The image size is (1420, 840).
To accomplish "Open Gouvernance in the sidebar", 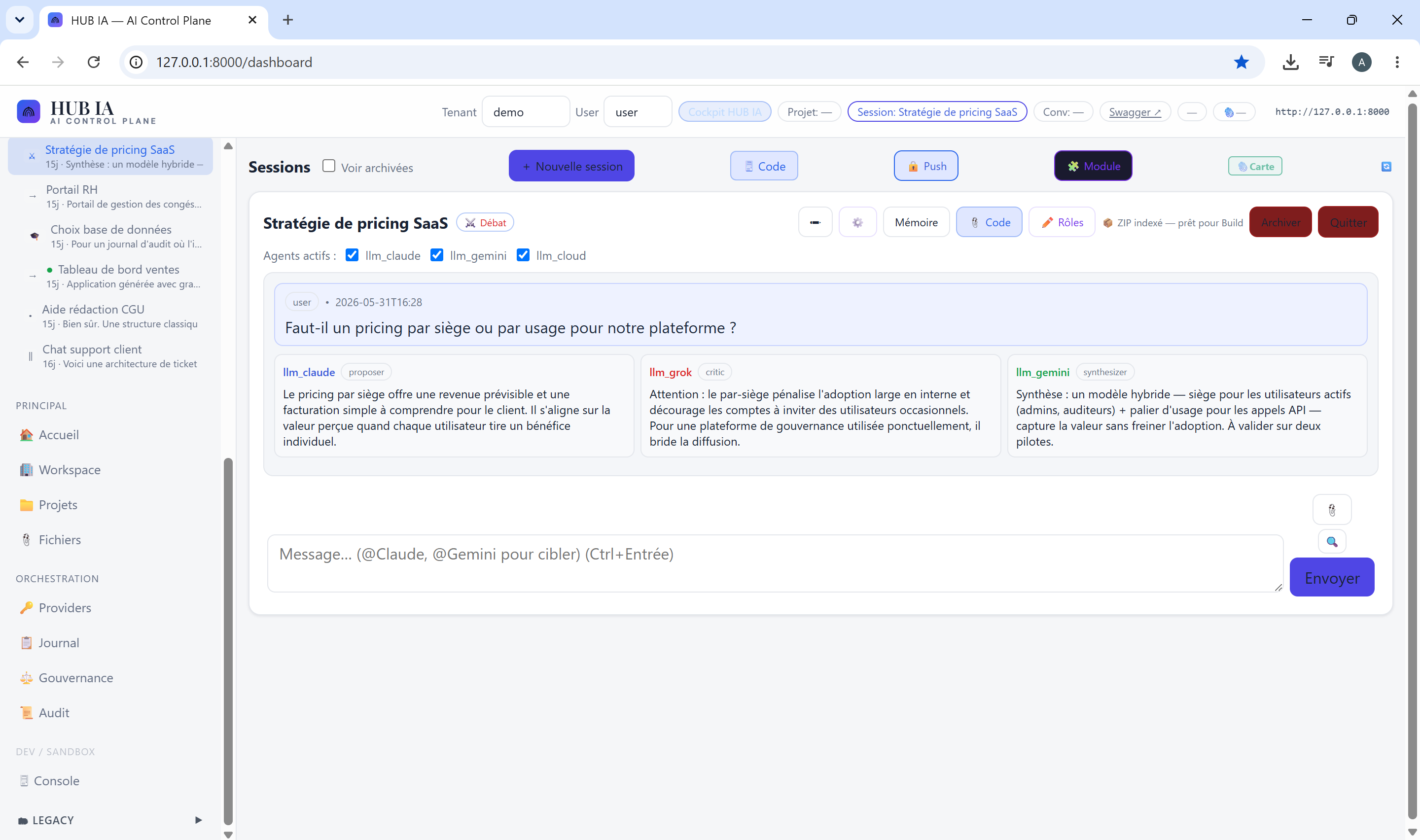I will [x=75, y=678].
